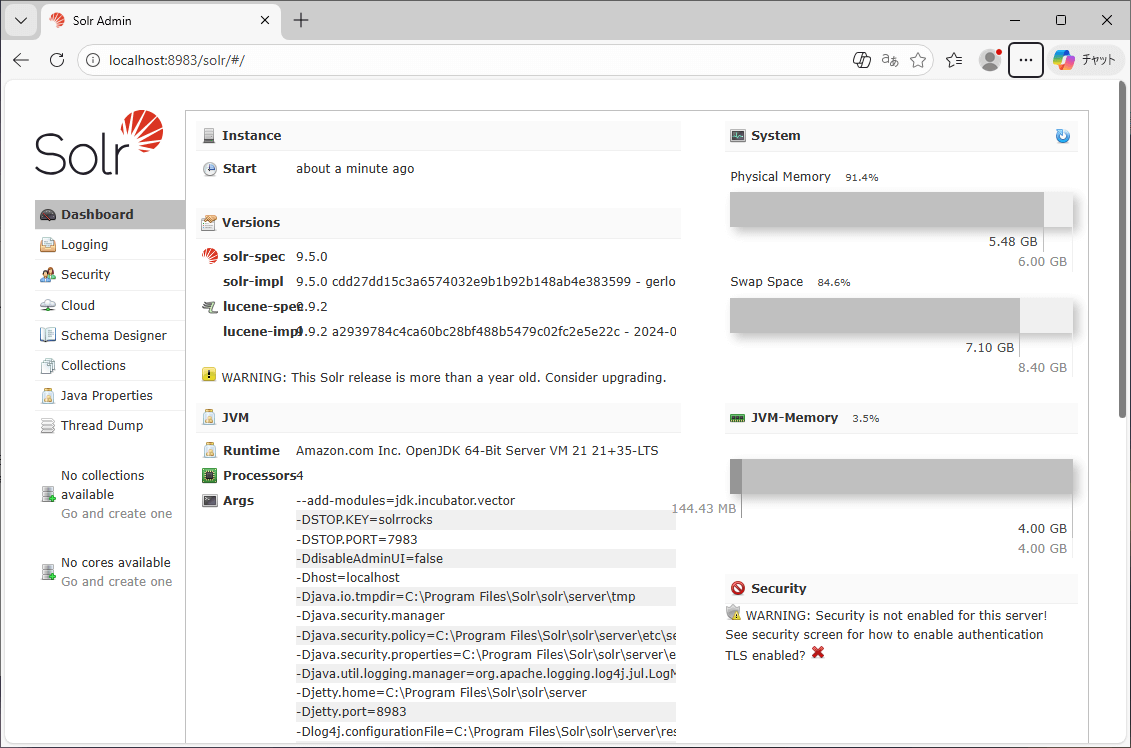
Task: Click the Solr logo
Action: tap(99, 144)
